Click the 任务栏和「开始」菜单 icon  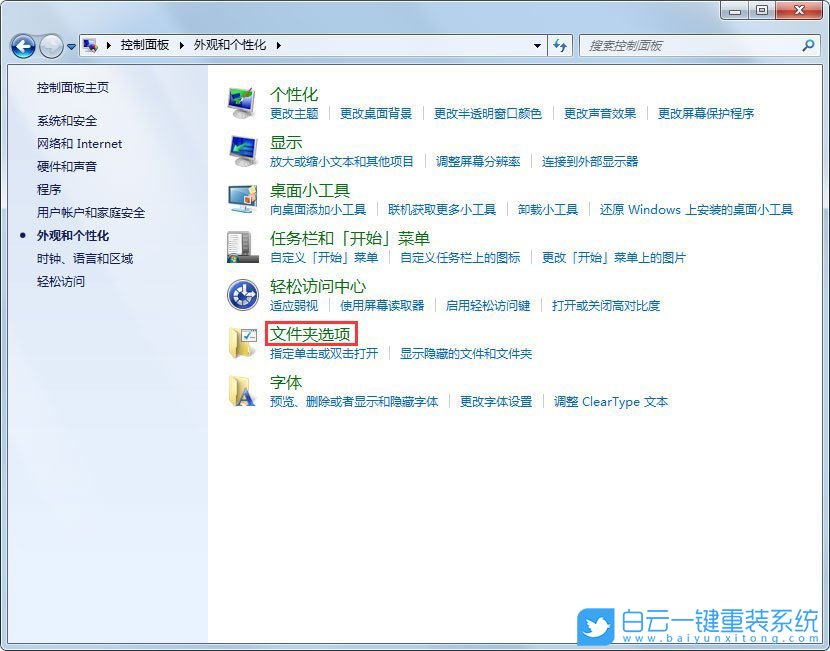click(242, 246)
